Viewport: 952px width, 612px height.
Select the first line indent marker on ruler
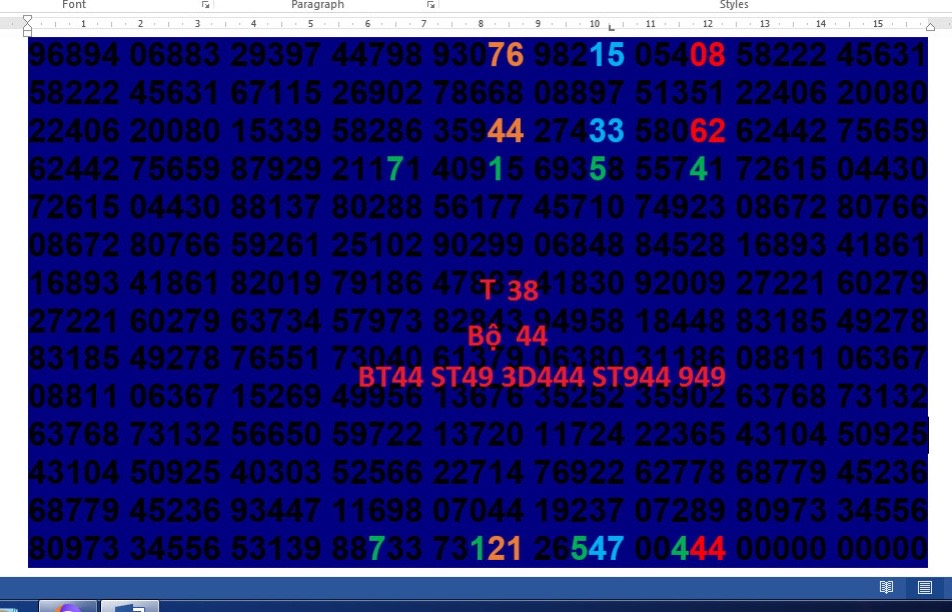27,20
